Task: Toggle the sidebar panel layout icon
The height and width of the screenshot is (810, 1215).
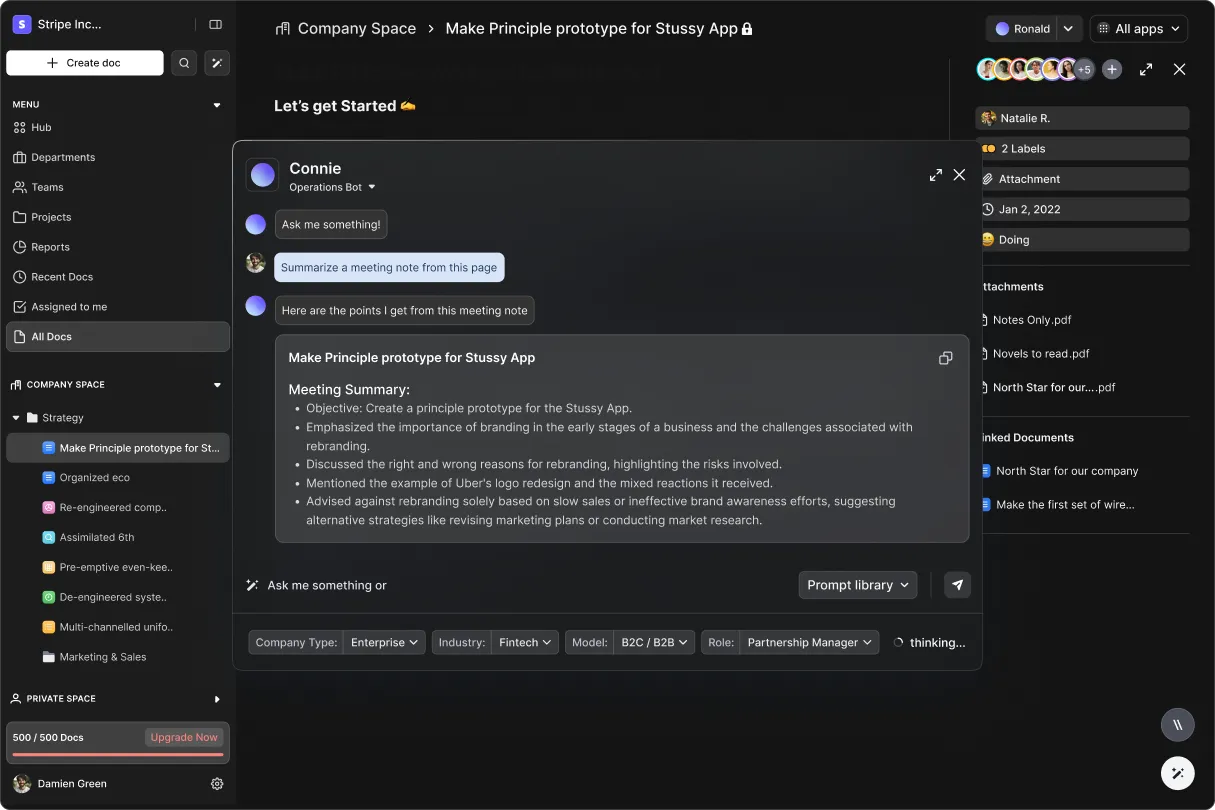Action: tap(215, 25)
